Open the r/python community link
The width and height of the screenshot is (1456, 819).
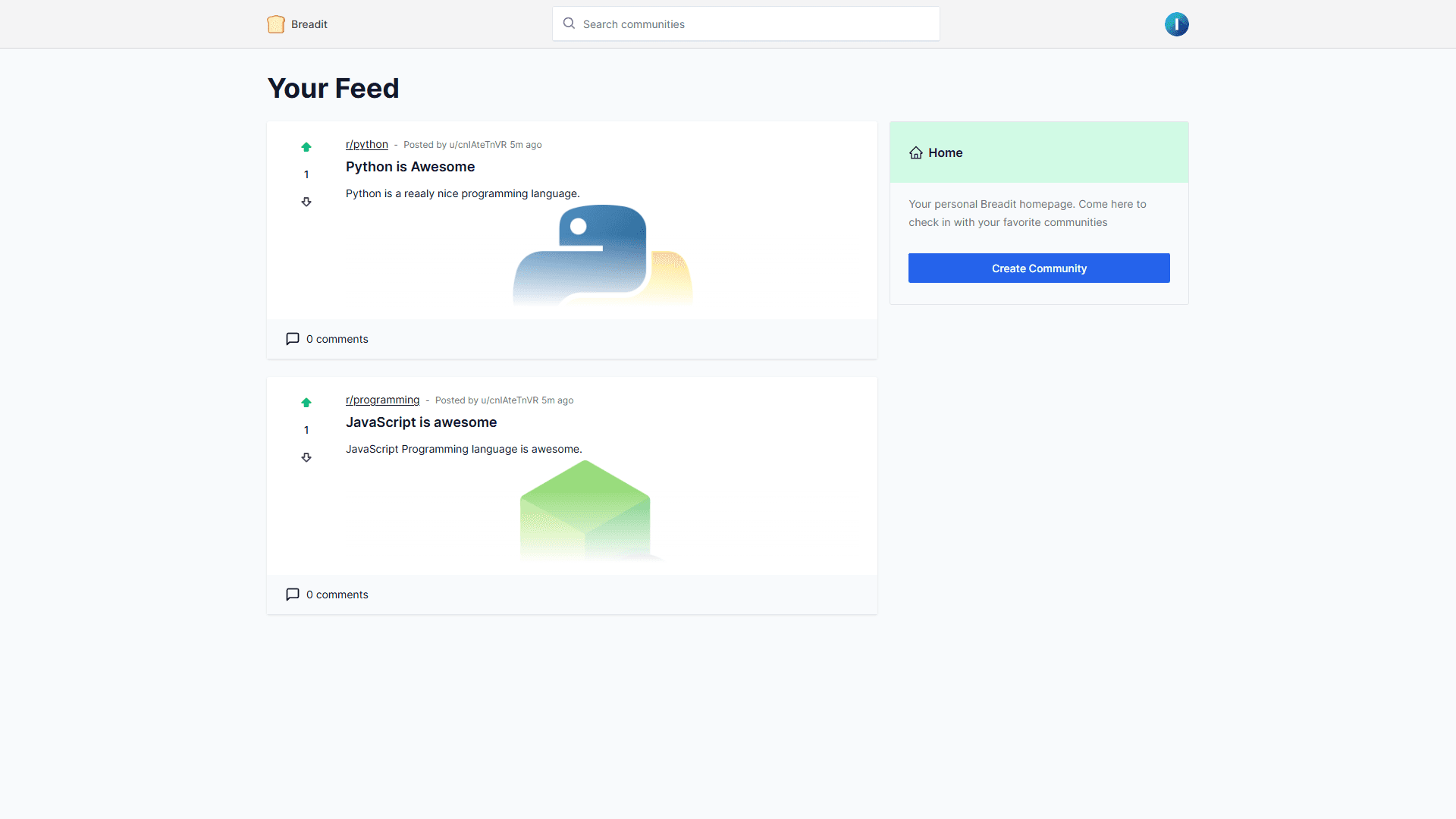367,144
